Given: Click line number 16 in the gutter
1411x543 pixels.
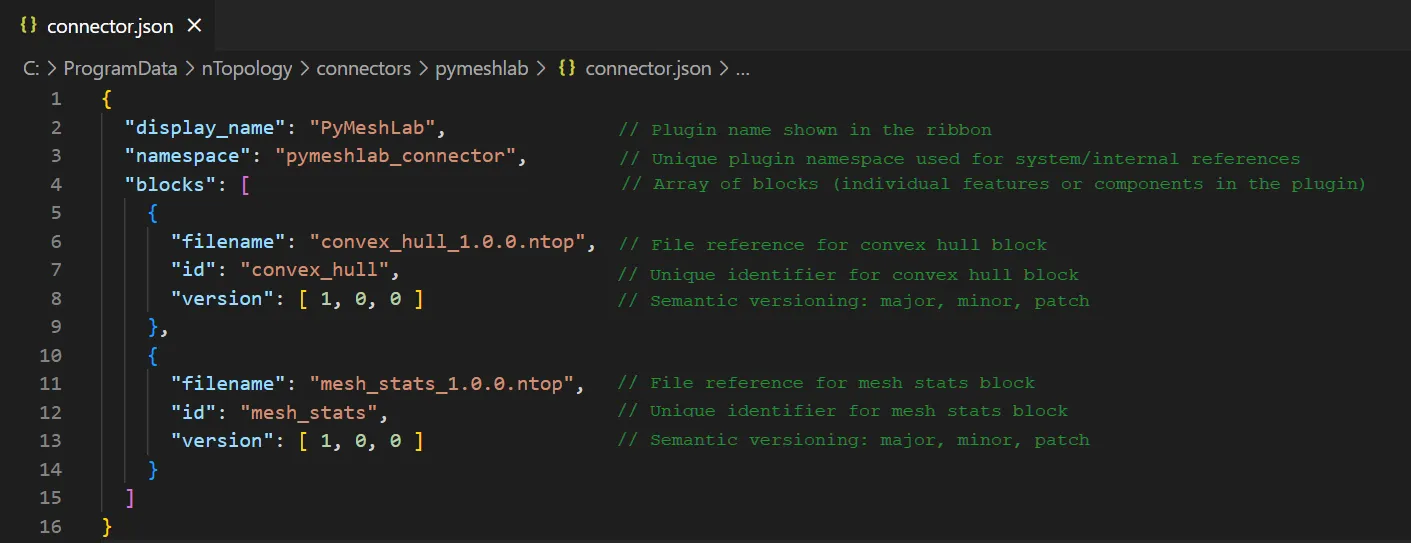Looking at the screenshot, I should (50, 526).
